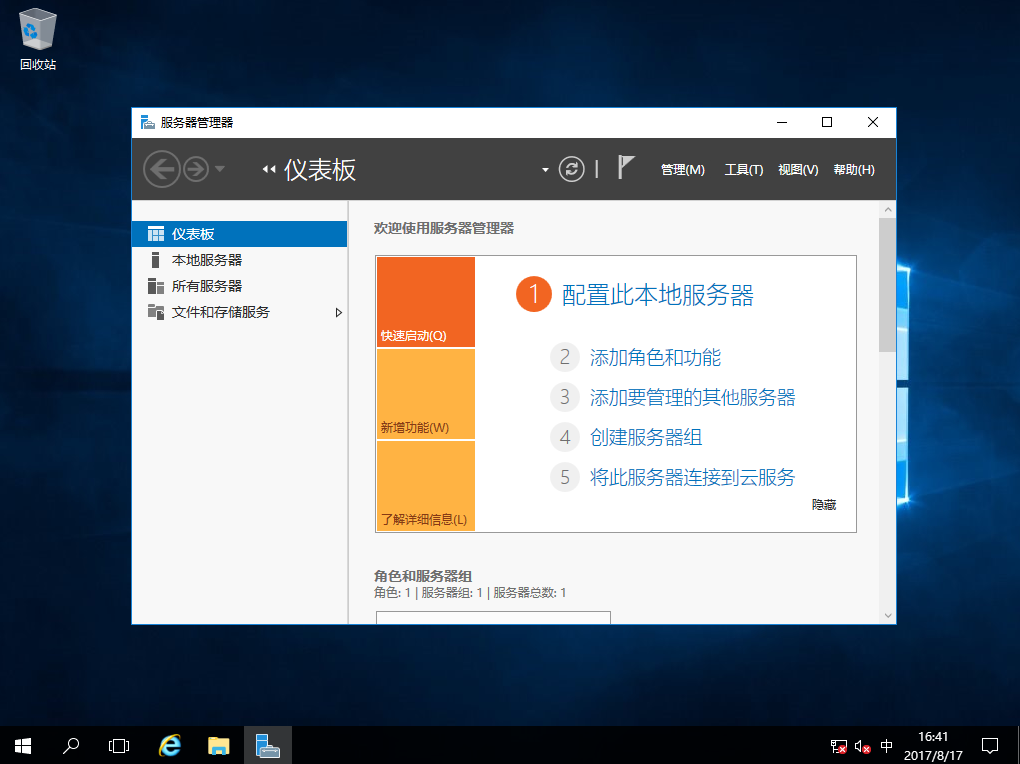This screenshot has height=764, width=1020.
Task: Open the dropdown arrow left of refresh
Action: tap(545, 171)
